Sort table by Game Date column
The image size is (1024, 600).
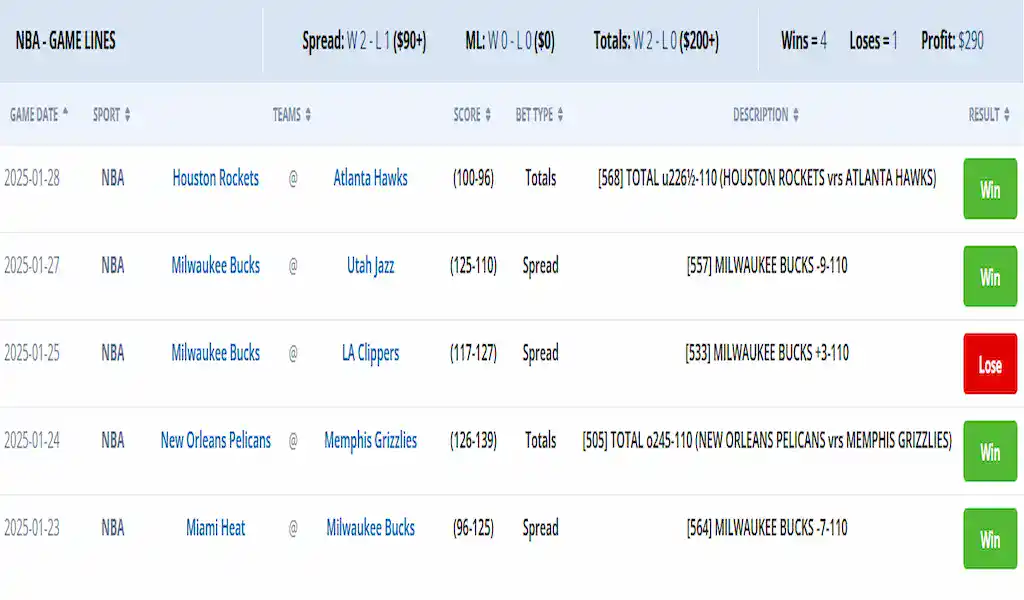point(39,115)
